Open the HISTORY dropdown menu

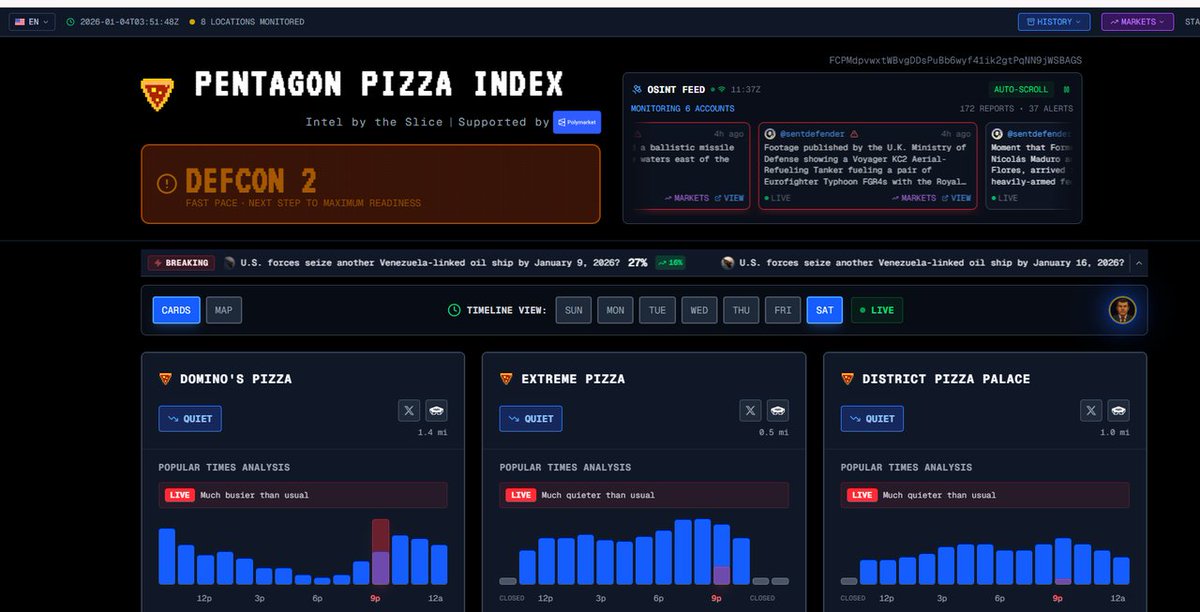point(1054,22)
